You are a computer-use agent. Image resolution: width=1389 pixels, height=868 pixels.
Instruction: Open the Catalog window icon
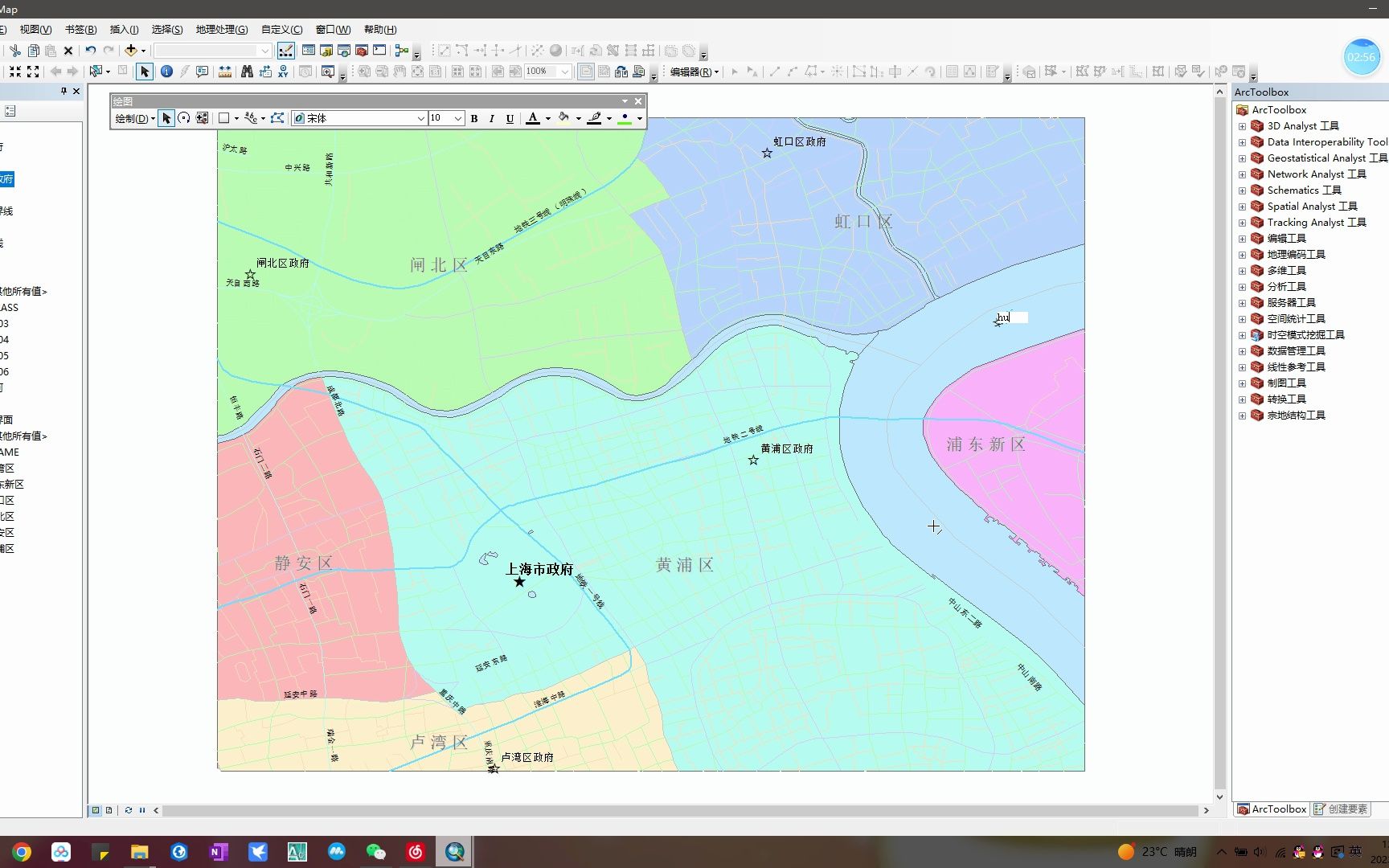tap(326, 51)
